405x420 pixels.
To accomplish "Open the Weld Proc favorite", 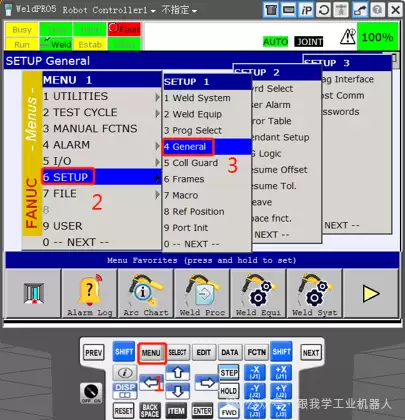I will (x=202, y=293).
